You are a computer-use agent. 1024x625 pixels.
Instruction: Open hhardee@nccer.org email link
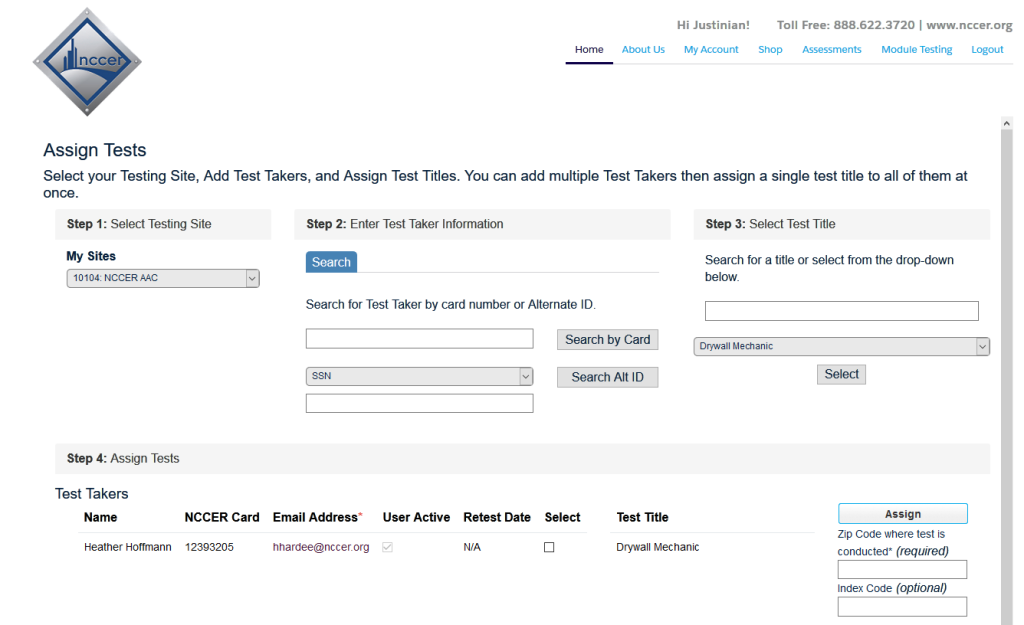(x=321, y=547)
